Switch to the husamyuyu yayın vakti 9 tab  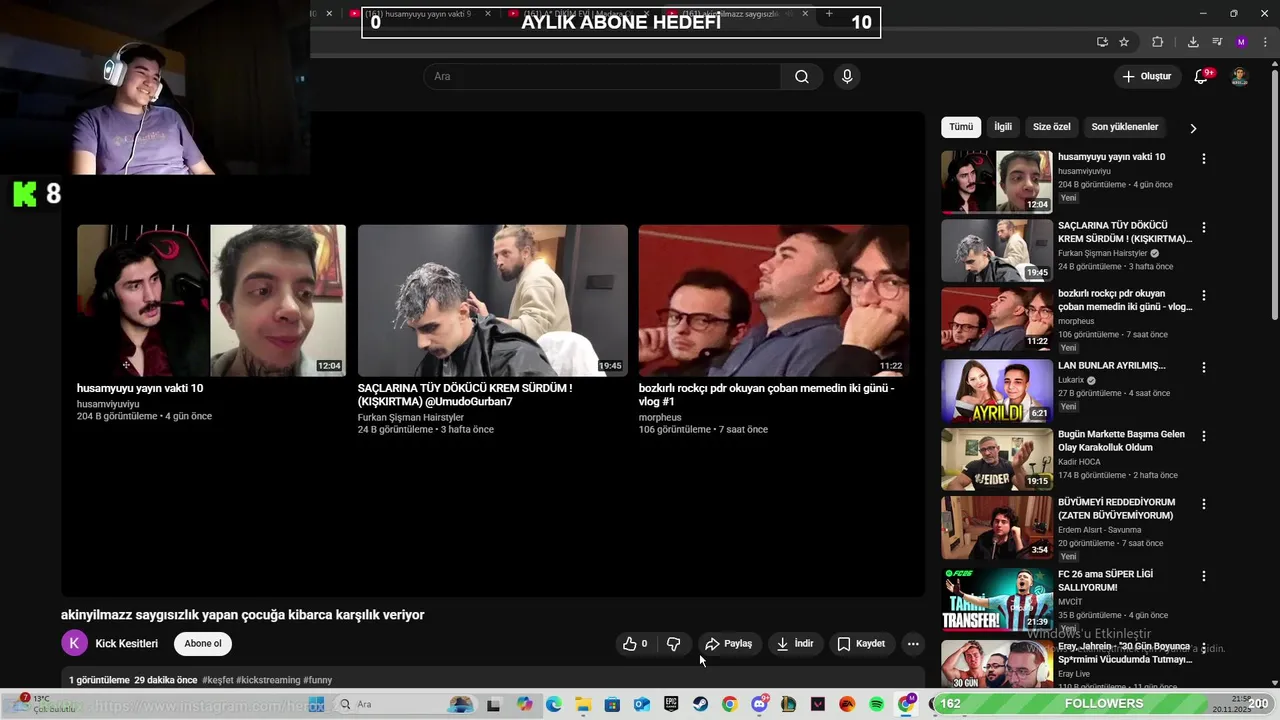(x=420, y=14)
